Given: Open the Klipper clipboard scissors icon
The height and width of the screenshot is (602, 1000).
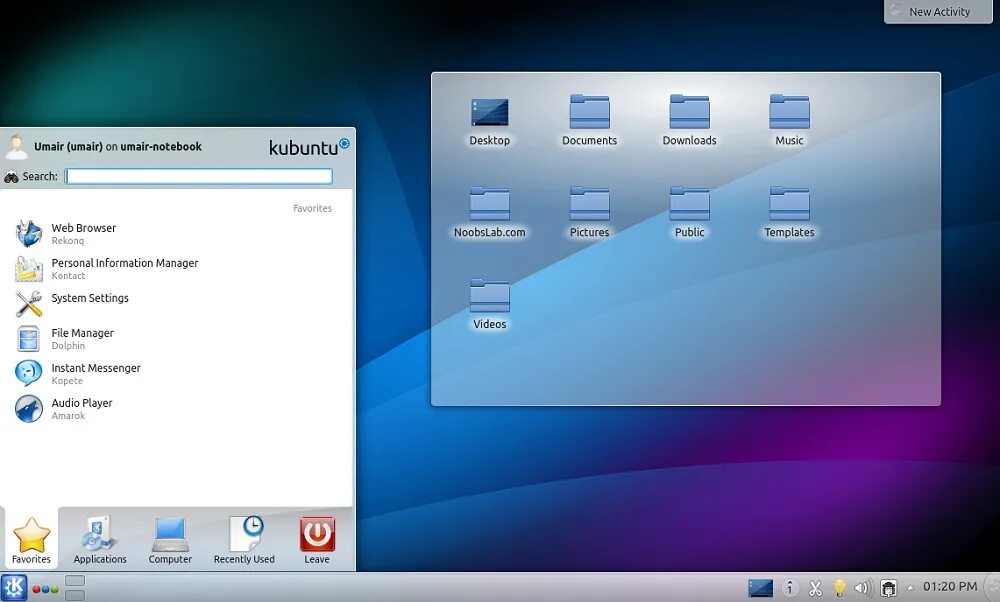Looking at the screenshot, I should click(815, 588).
